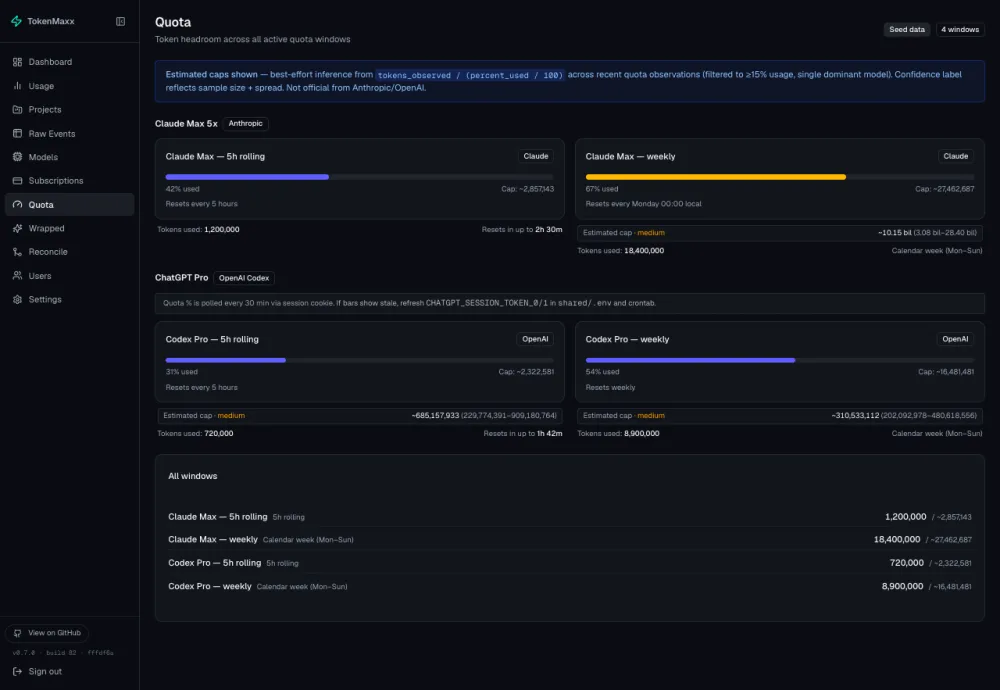Click the '67% used' label

click(601, 189)
